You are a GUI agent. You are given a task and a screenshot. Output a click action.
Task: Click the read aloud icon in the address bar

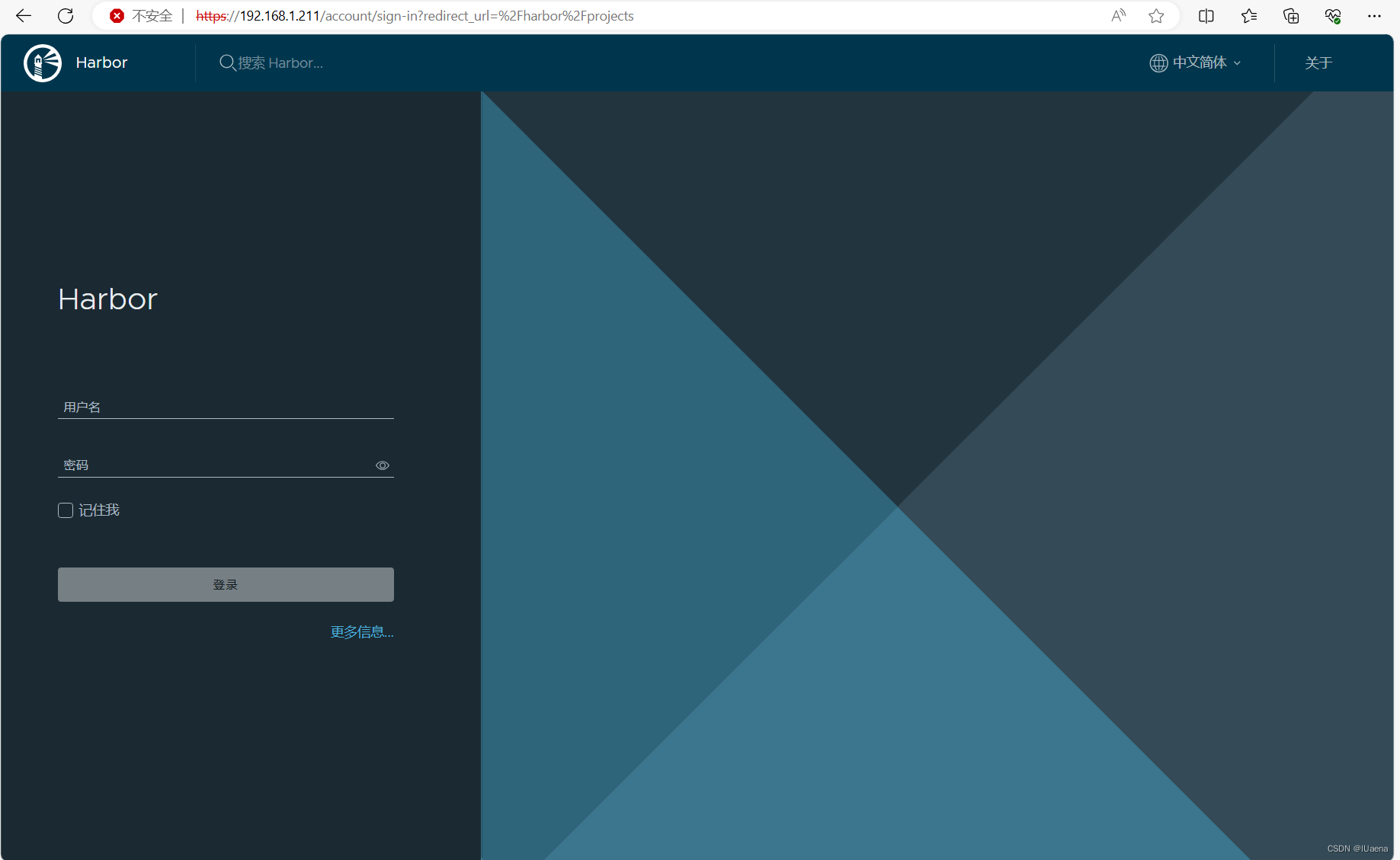(1118, 16)
